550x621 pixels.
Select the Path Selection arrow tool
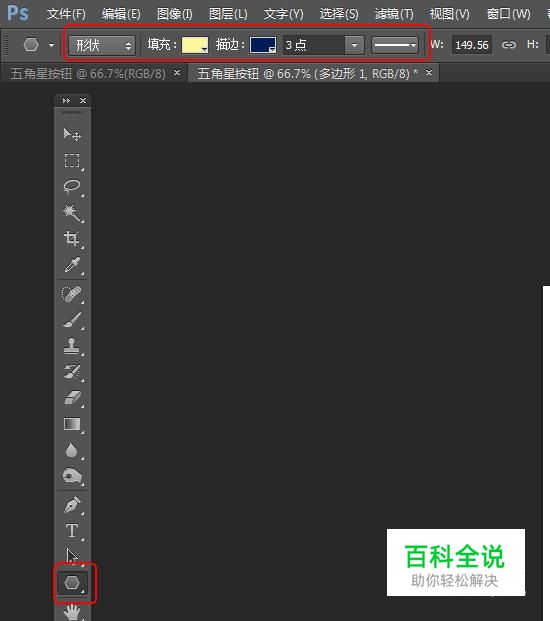tap(72, 555)
